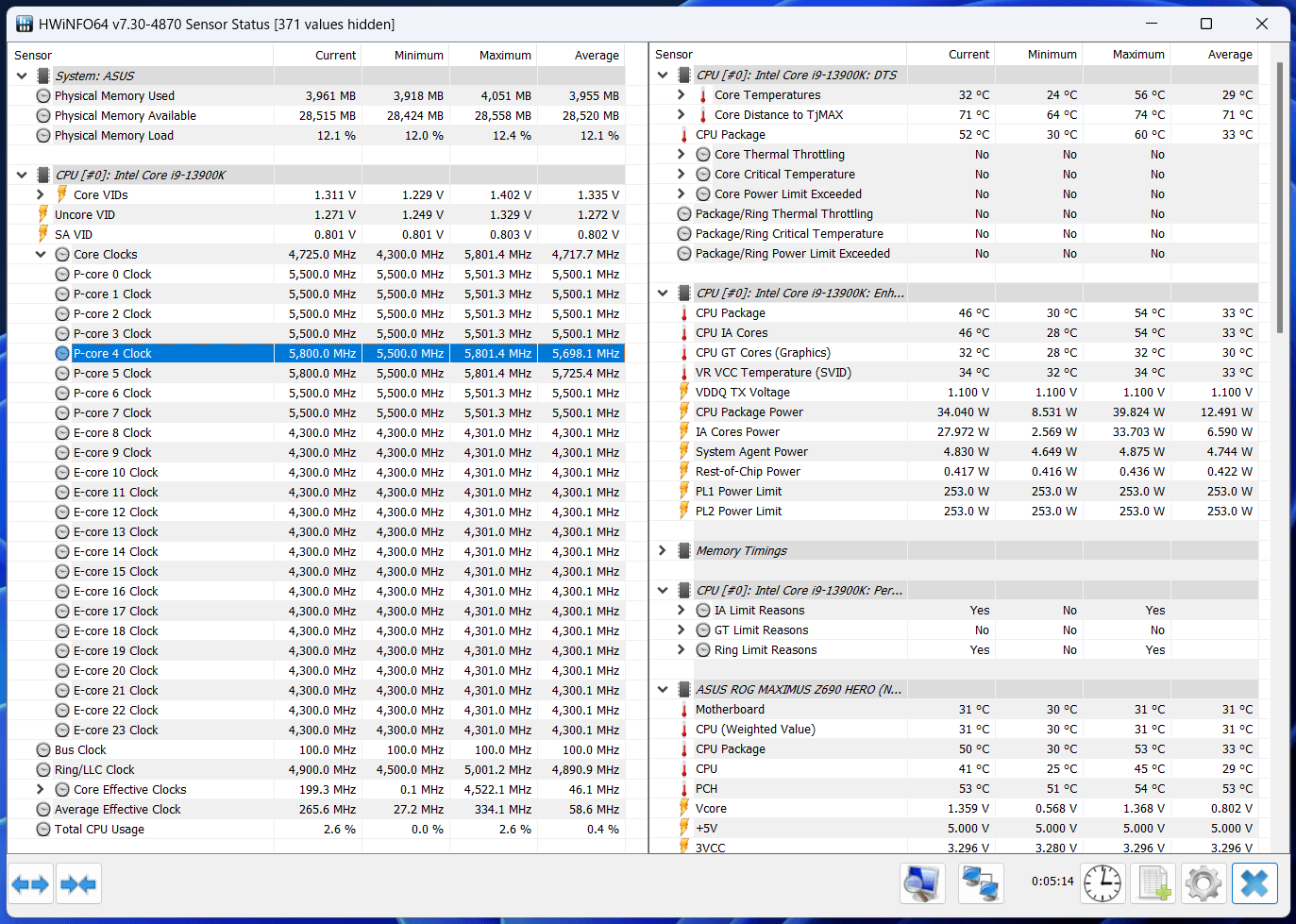Viewport: 1296px width, 924px height.
Task: Select the IA Cores Power row
Action: (x=954, y=431)
